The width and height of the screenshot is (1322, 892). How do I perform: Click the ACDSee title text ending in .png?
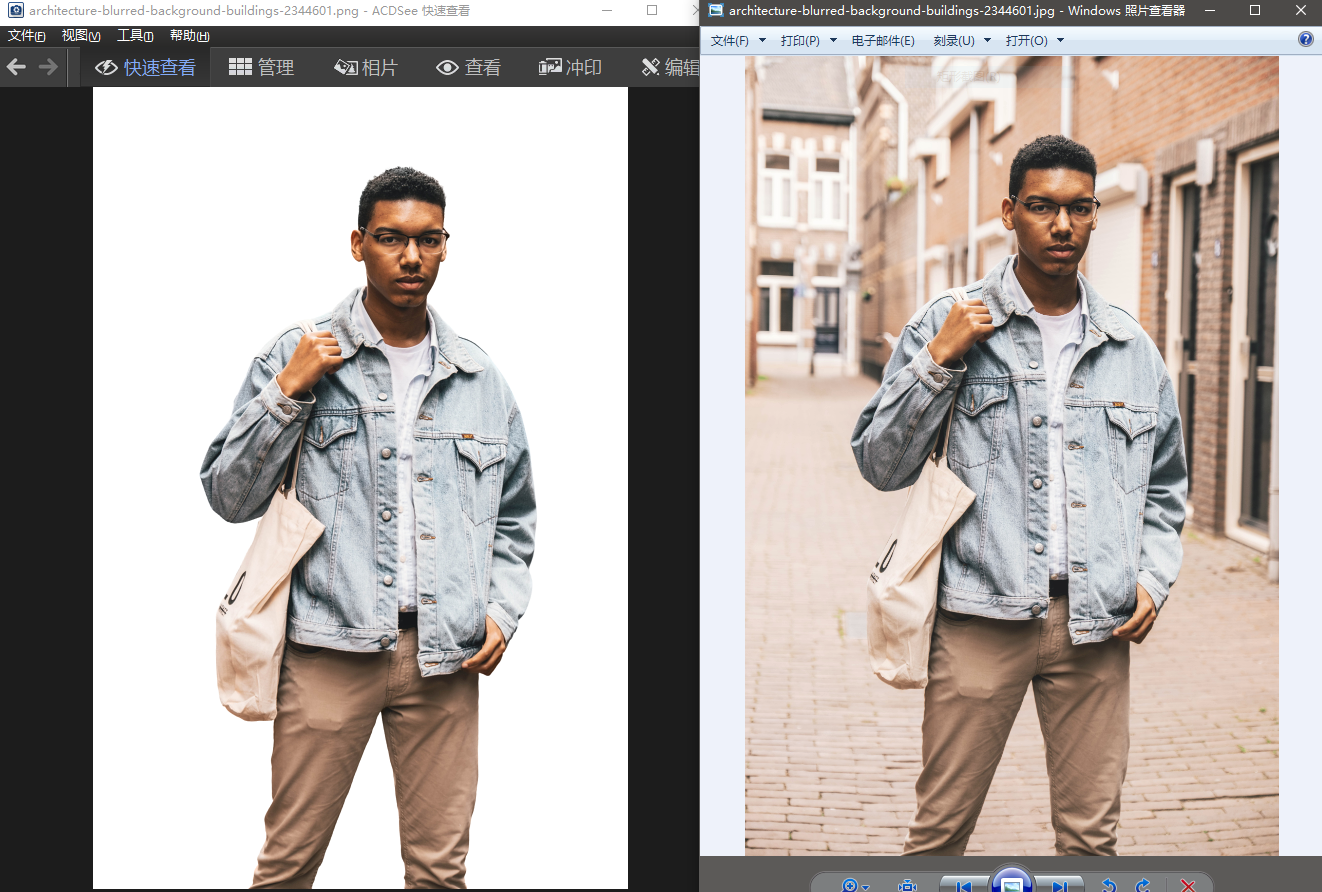(194, 11)
